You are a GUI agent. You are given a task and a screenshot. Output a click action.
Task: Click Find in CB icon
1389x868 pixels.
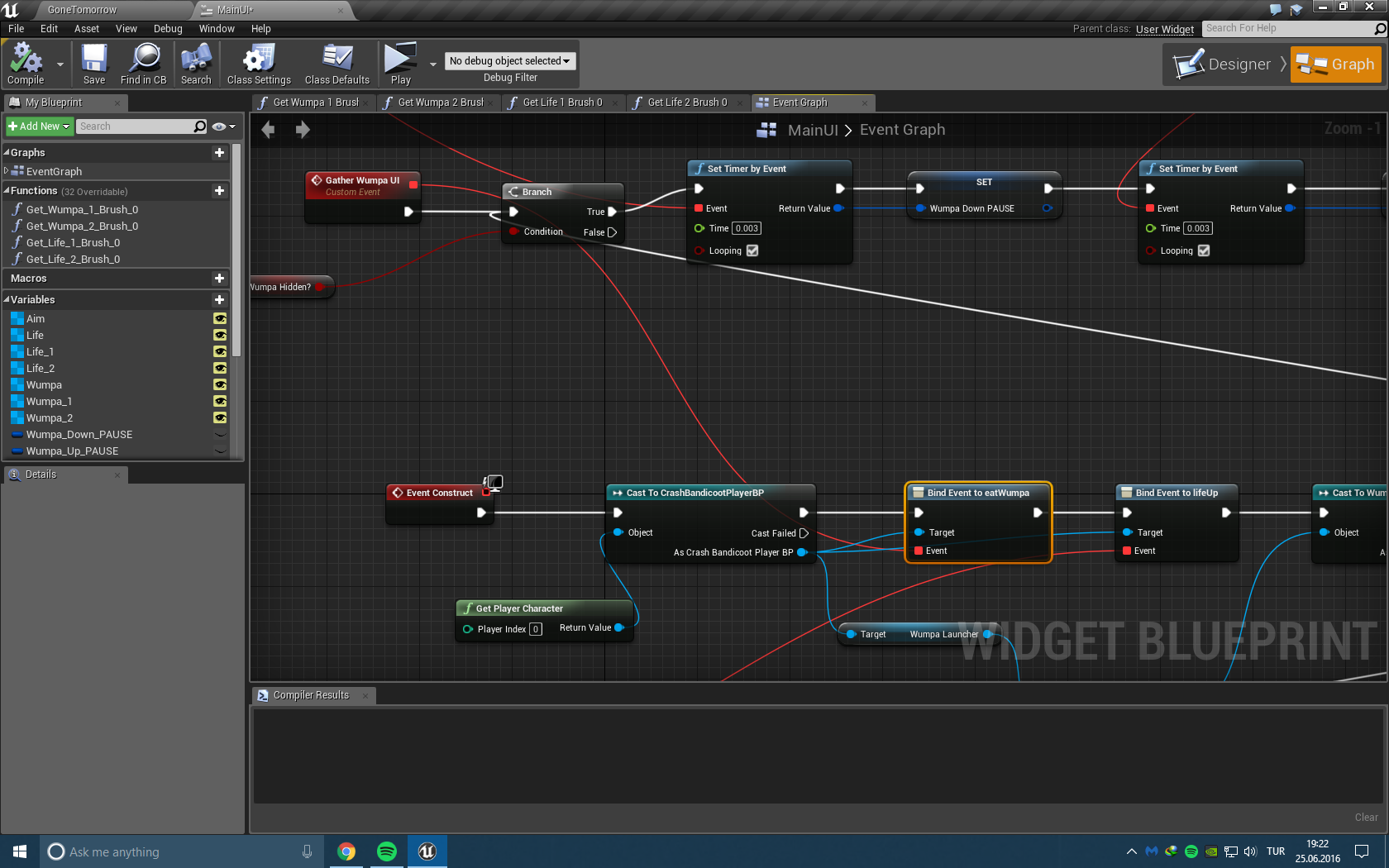coord(144,64)
